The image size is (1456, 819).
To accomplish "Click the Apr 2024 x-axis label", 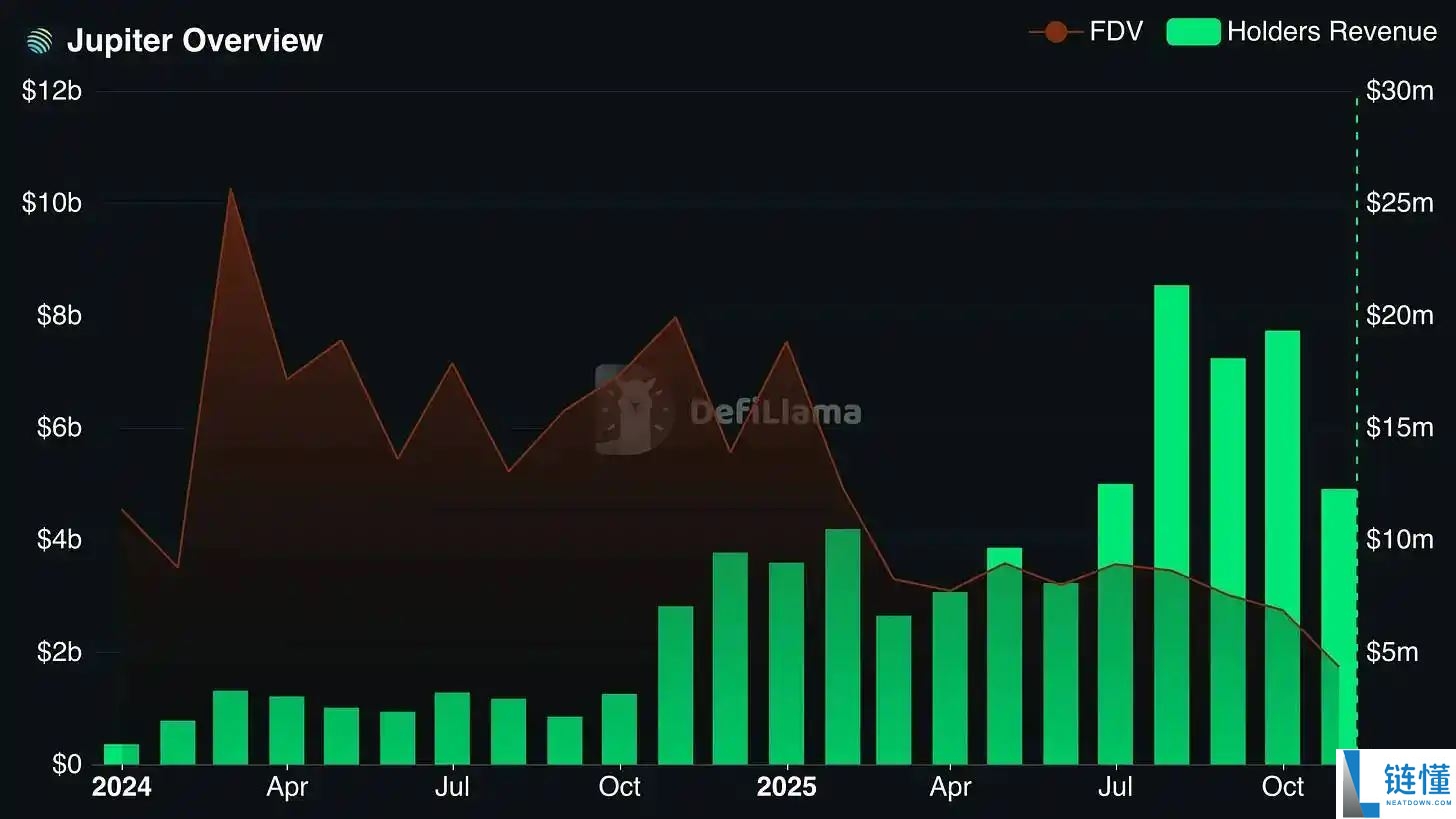I will click(x=287, y=787).
